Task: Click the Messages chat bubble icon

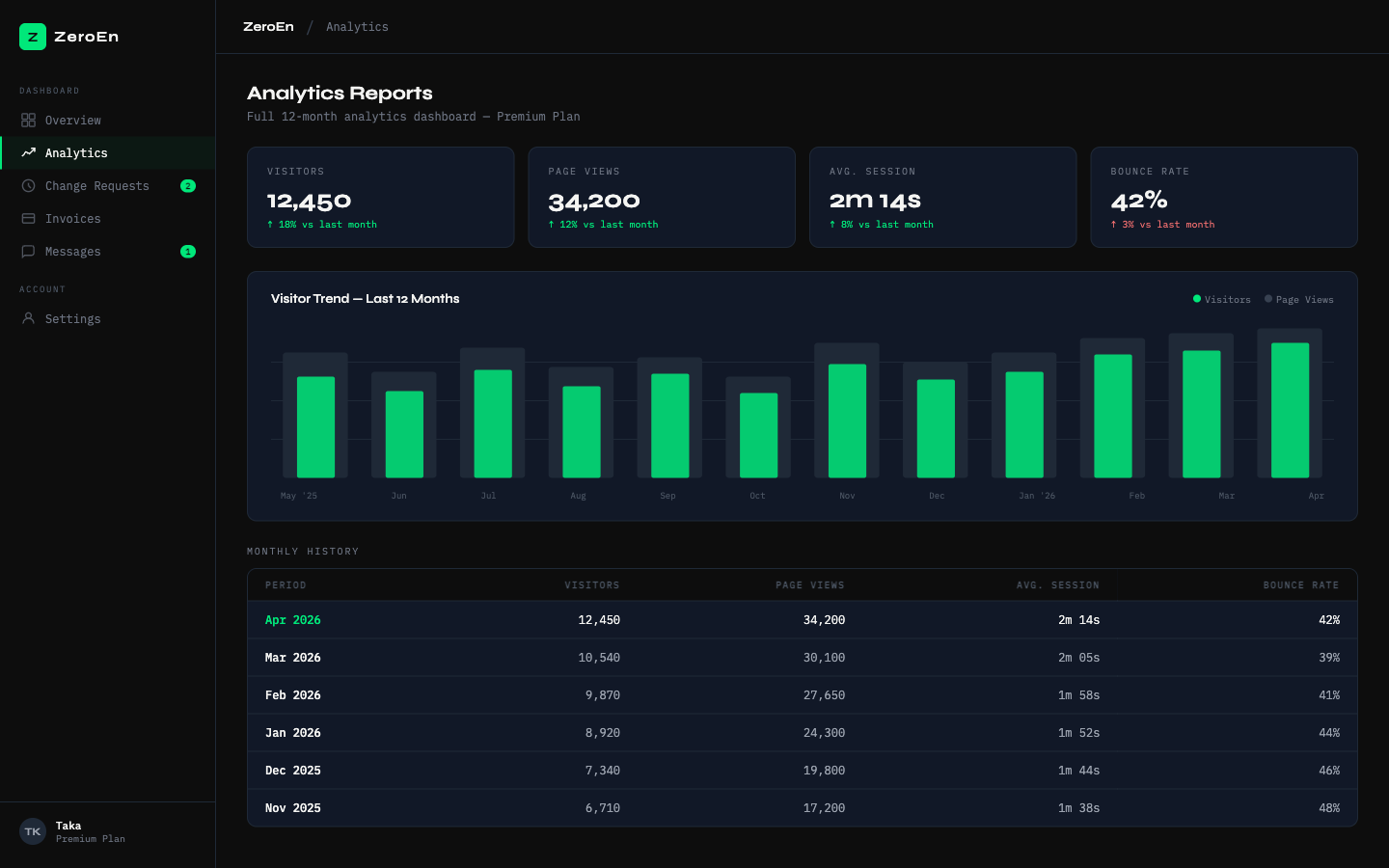Action: pos(29,251)
